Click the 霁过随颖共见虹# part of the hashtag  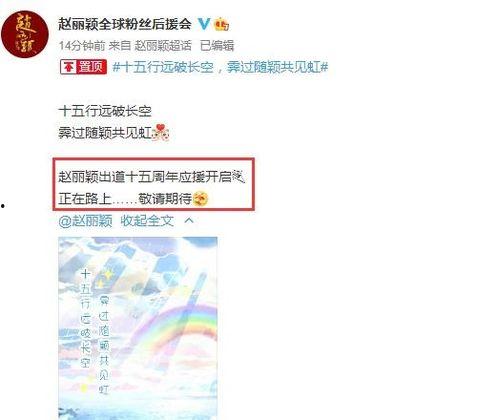[277, 67]
